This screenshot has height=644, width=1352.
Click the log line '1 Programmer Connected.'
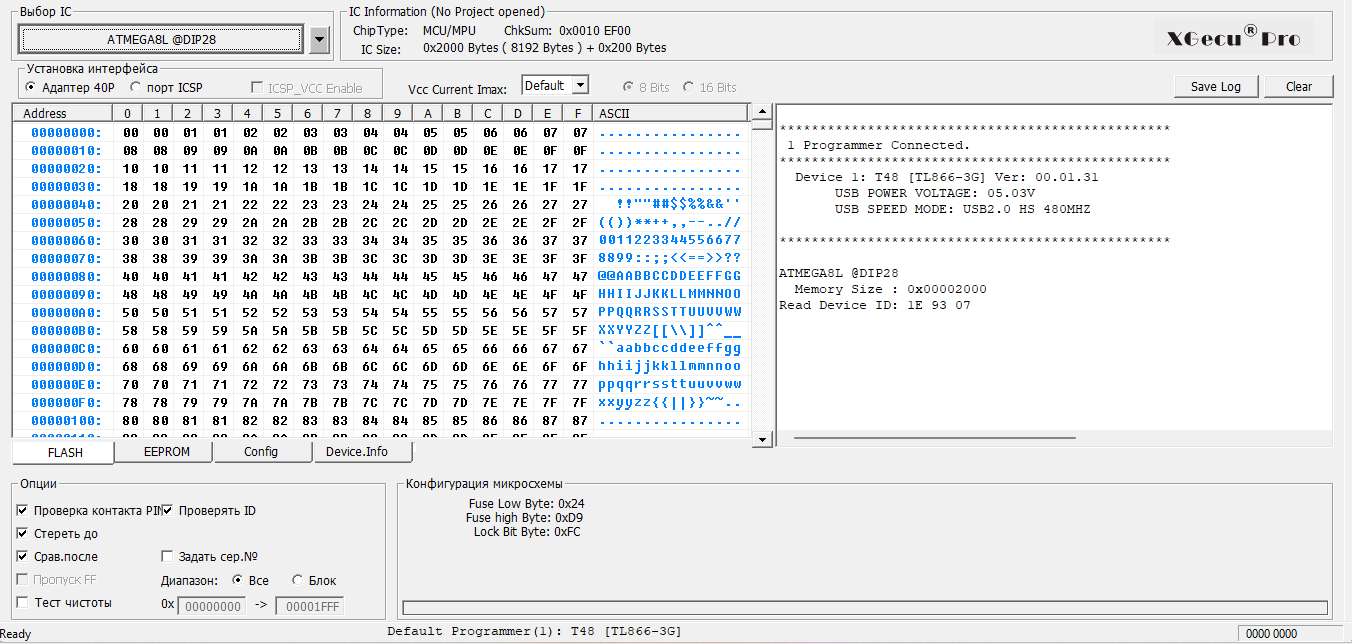(x=879, y=145)
